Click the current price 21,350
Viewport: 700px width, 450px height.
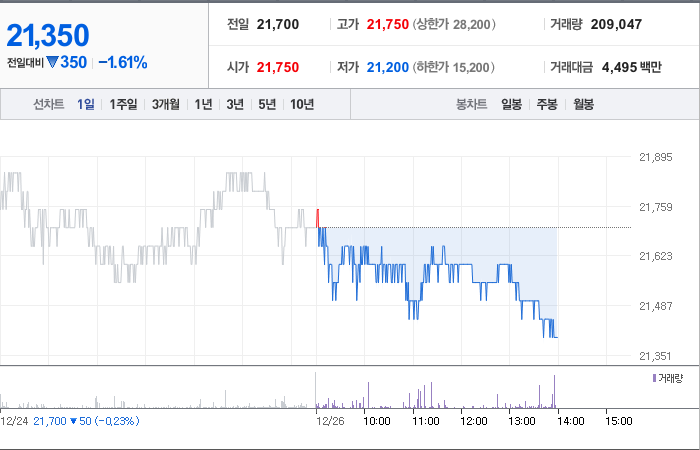pyautogui.click(x=48, y=35)
